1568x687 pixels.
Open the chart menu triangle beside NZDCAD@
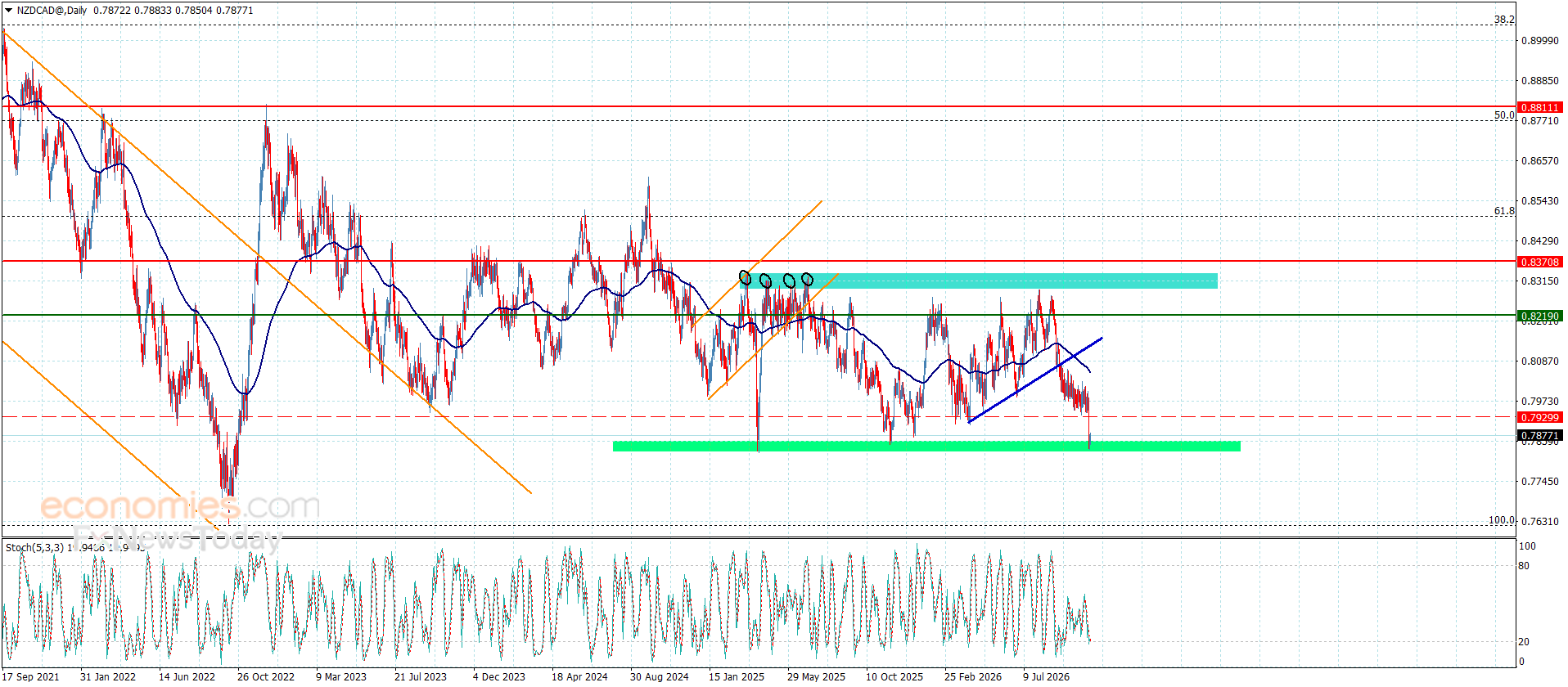[x=8, y=11]
